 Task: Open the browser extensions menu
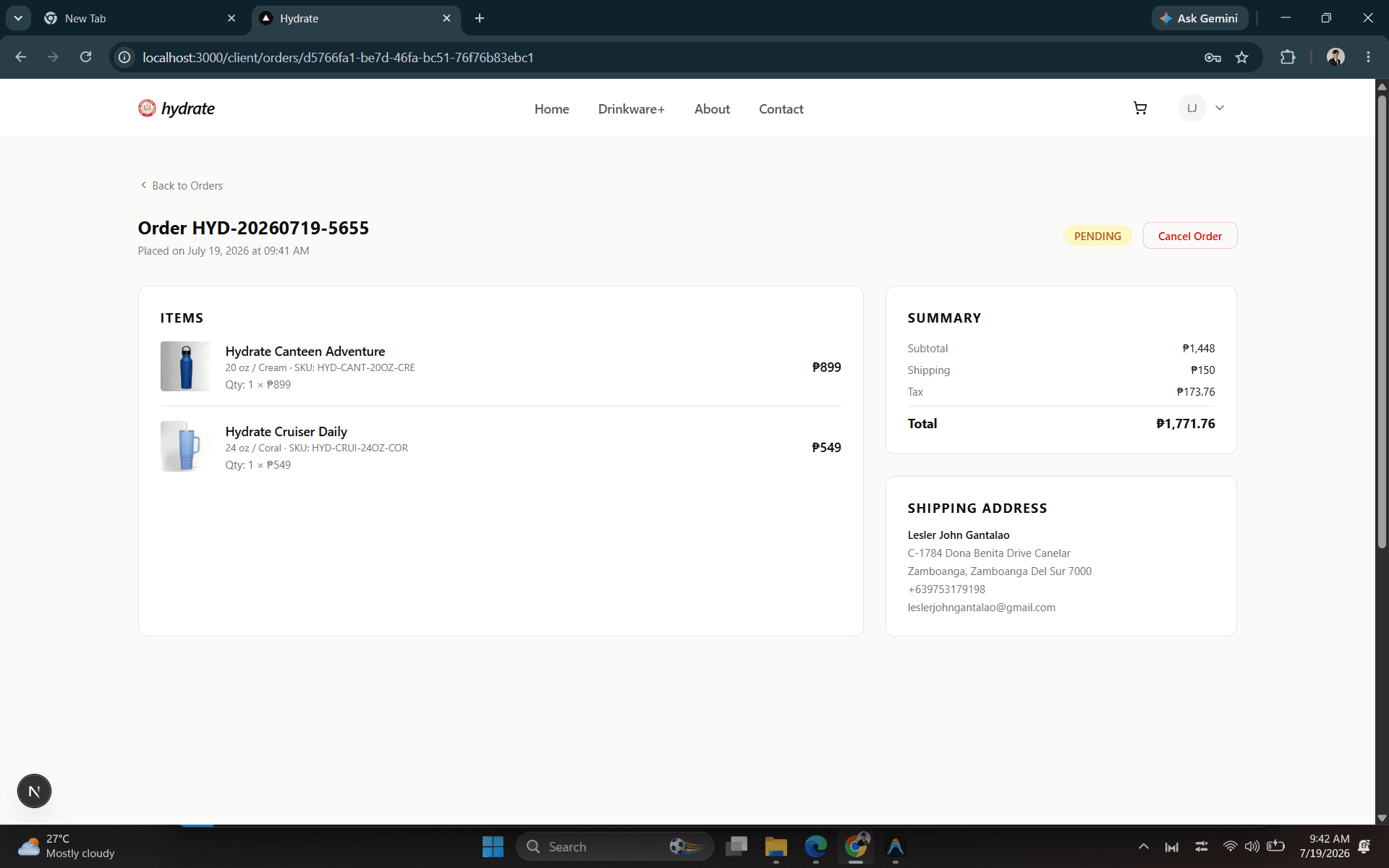coord(1288,57)
